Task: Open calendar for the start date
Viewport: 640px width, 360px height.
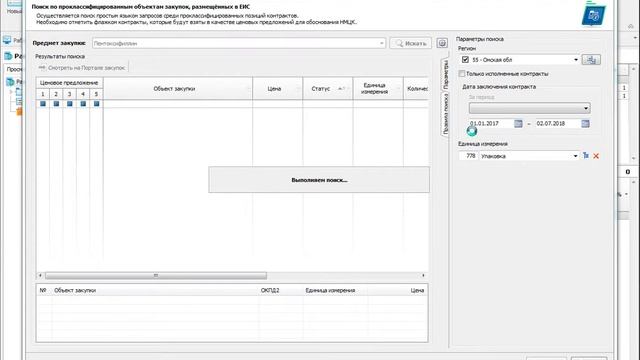Action: pos(518,124)
